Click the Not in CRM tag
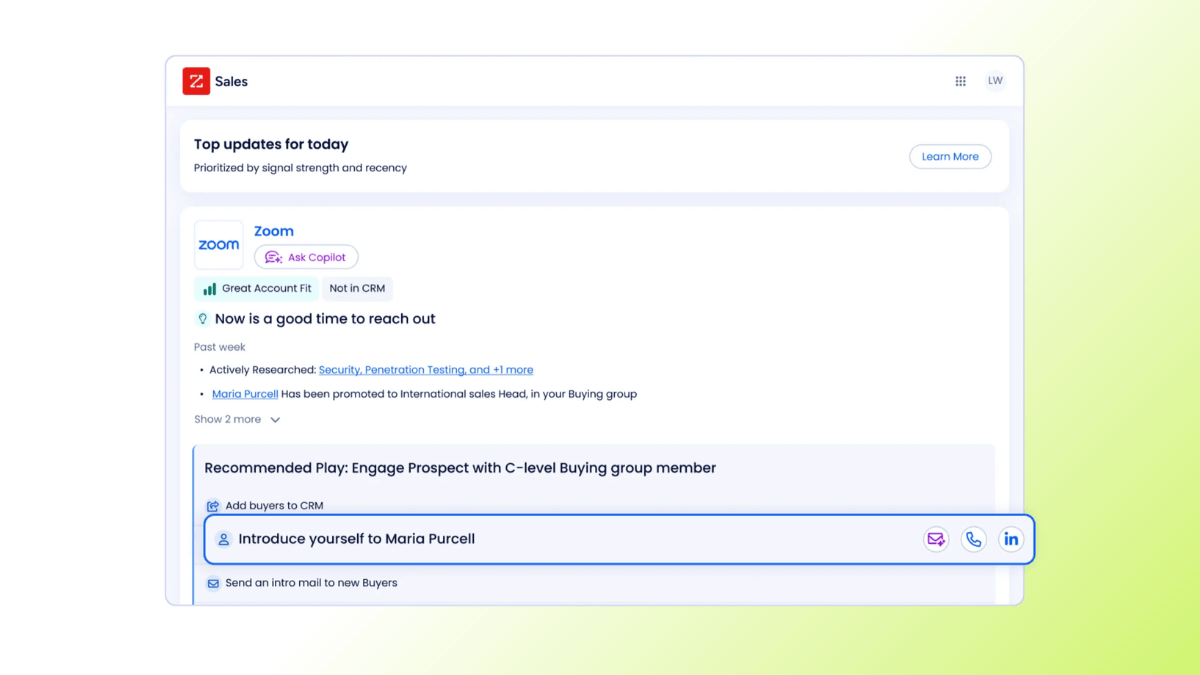 pos(357,289)
